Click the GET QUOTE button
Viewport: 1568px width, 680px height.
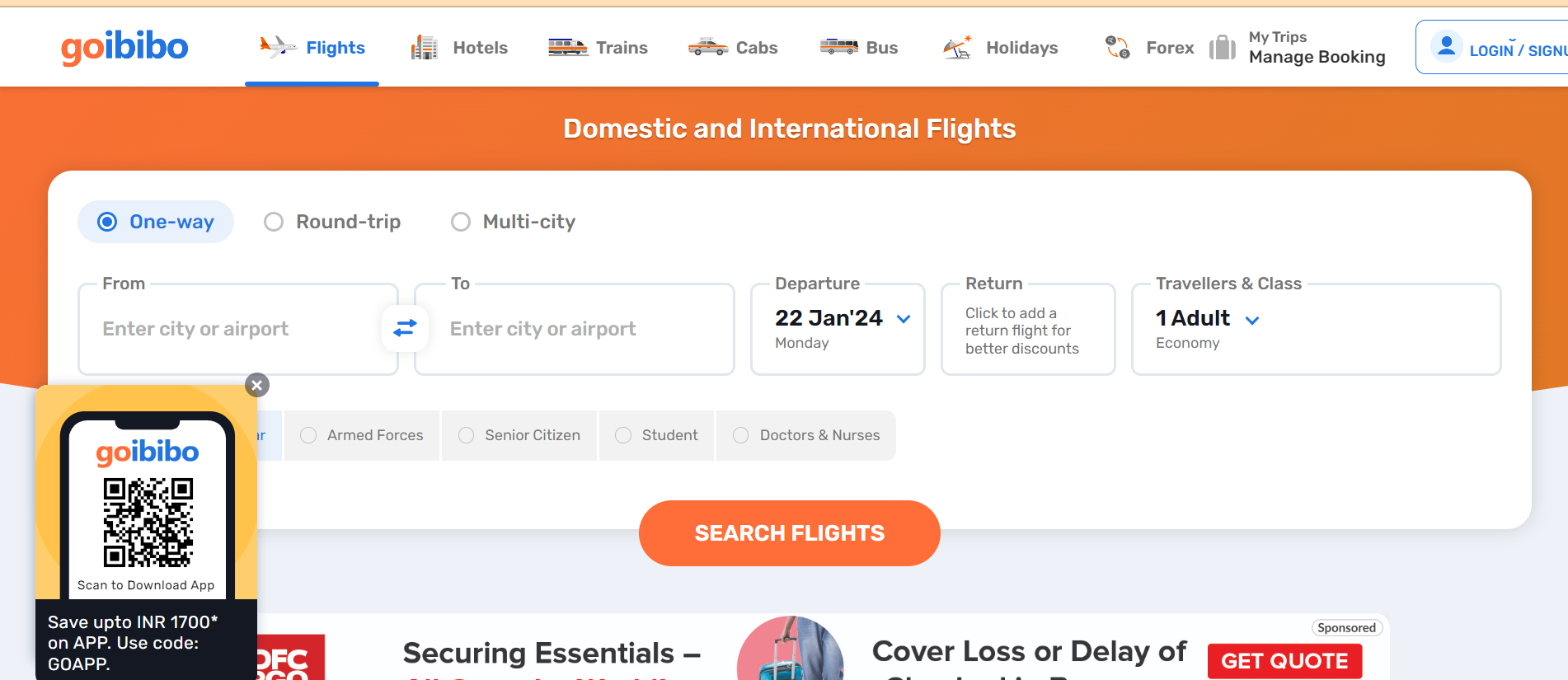pyautogui.click(x=1284, y=661)
